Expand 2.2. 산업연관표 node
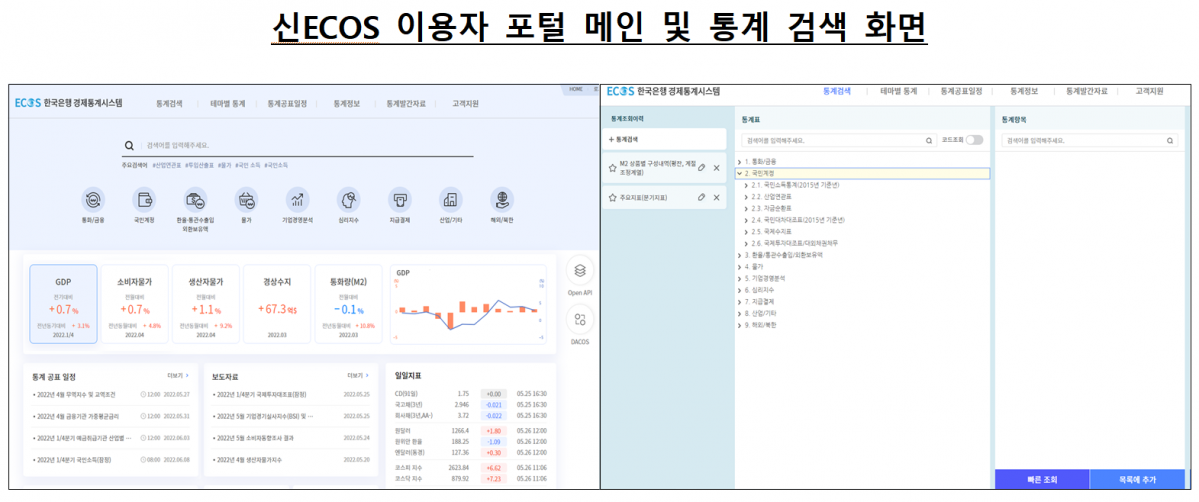This screenshot has width=1199, height=502. coord(747,197)
